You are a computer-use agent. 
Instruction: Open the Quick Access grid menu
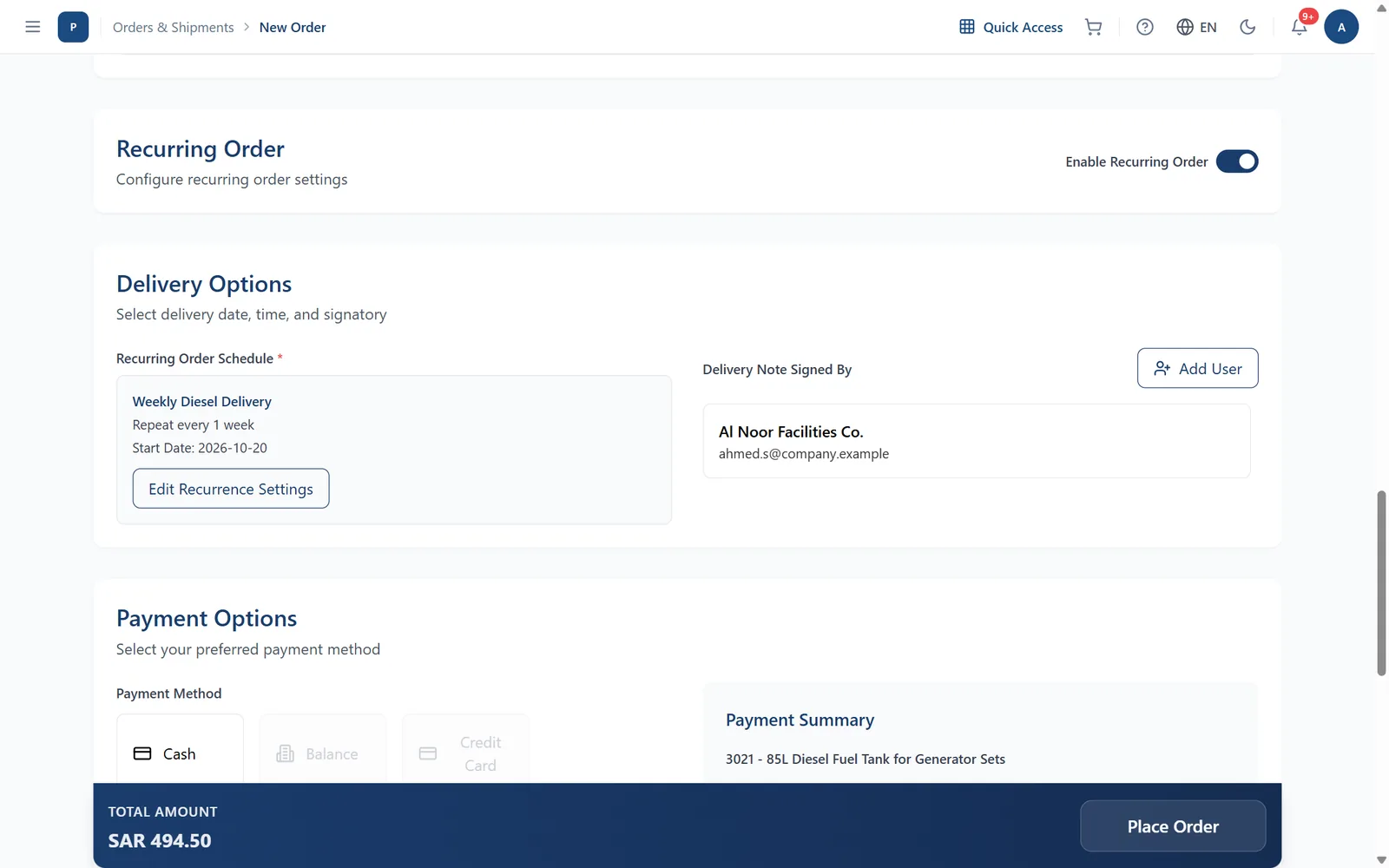click(x=1010, y=27)
